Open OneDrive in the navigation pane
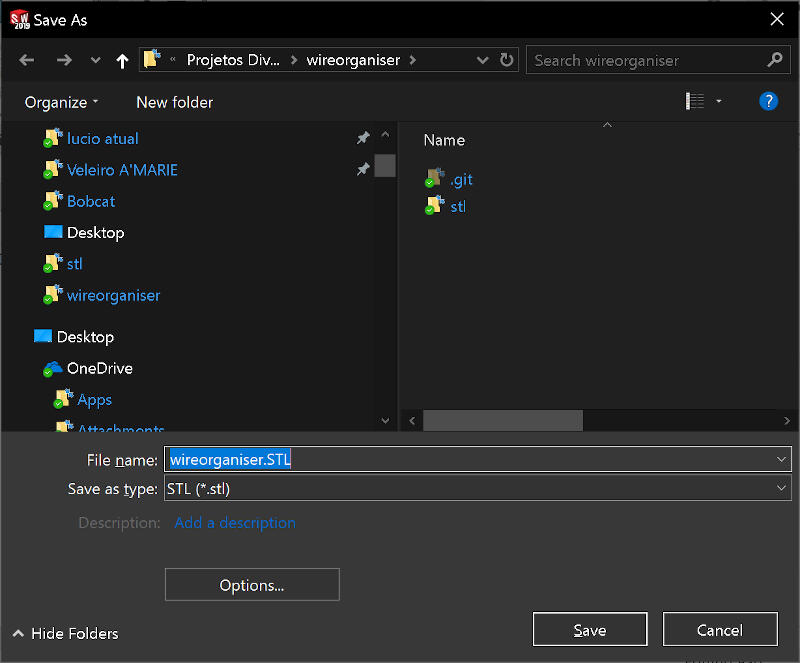 click(x=99, y=369)
